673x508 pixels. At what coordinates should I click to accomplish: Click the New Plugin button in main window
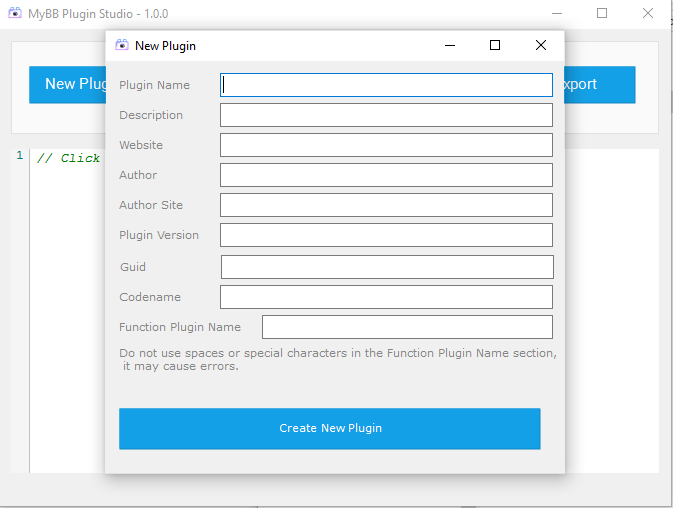67,85
